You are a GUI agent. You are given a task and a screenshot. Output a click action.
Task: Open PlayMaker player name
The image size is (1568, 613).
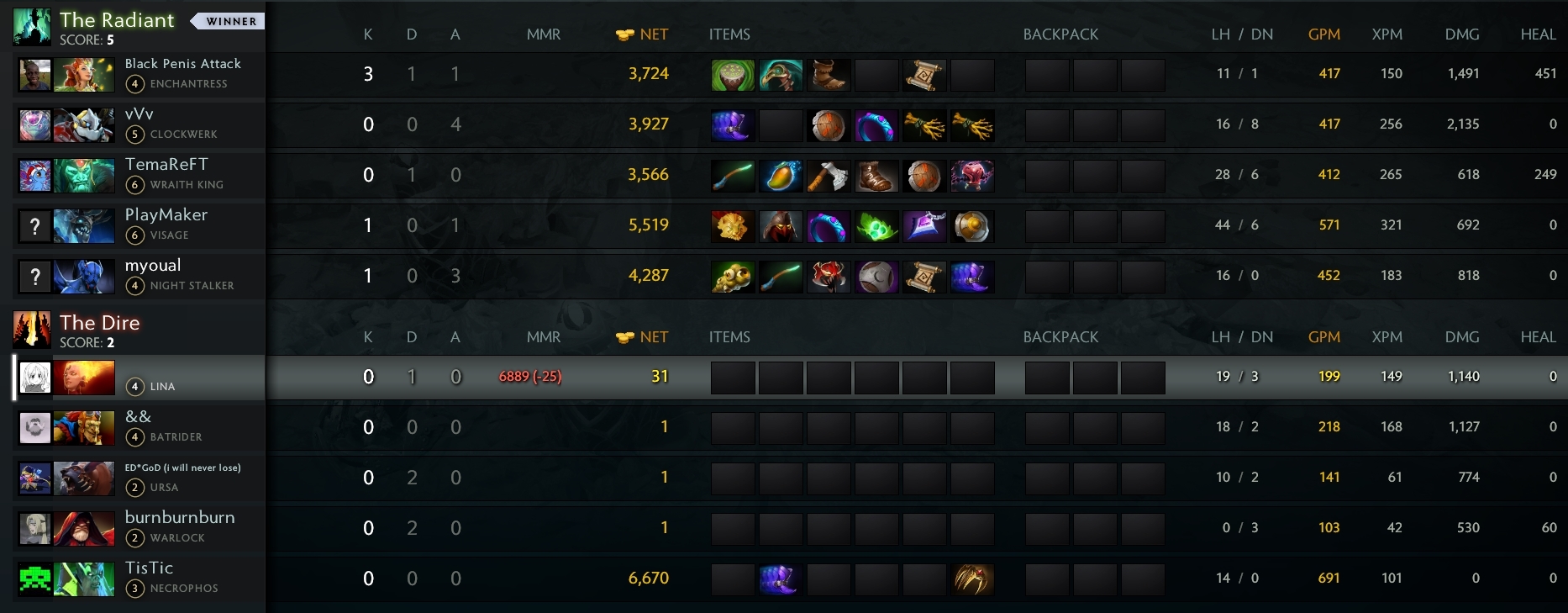166,214
